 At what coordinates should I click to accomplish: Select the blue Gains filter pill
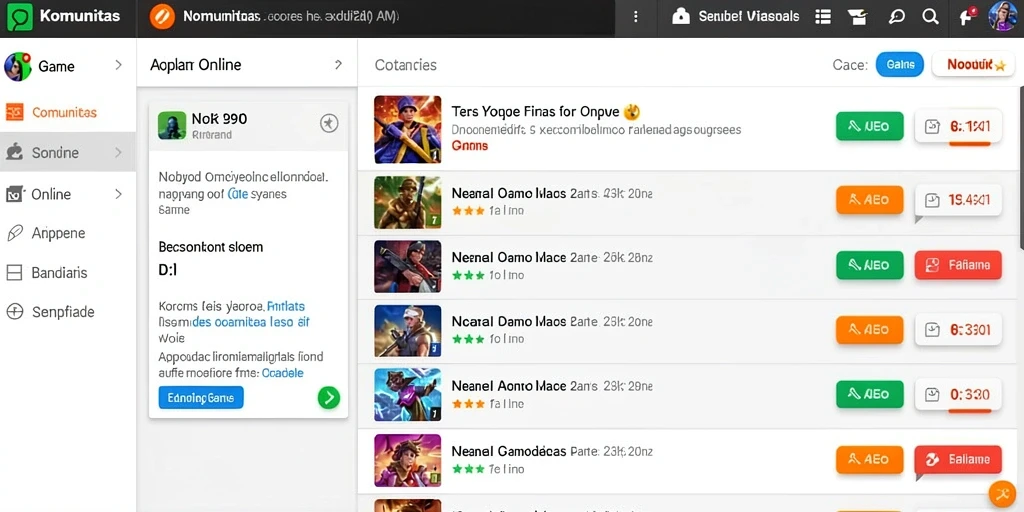[x=899, y=65]
